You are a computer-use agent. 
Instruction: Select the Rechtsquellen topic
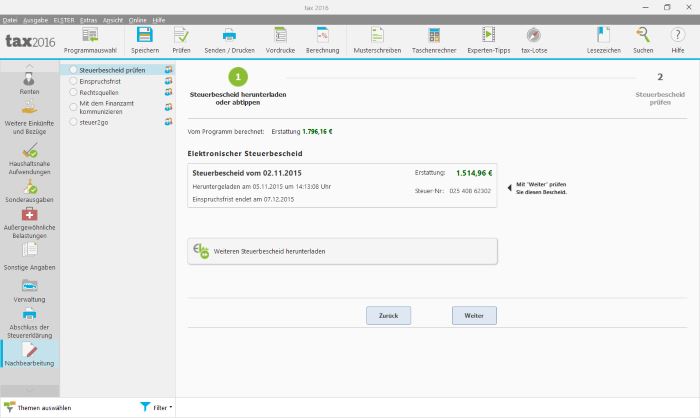point(99,92)
